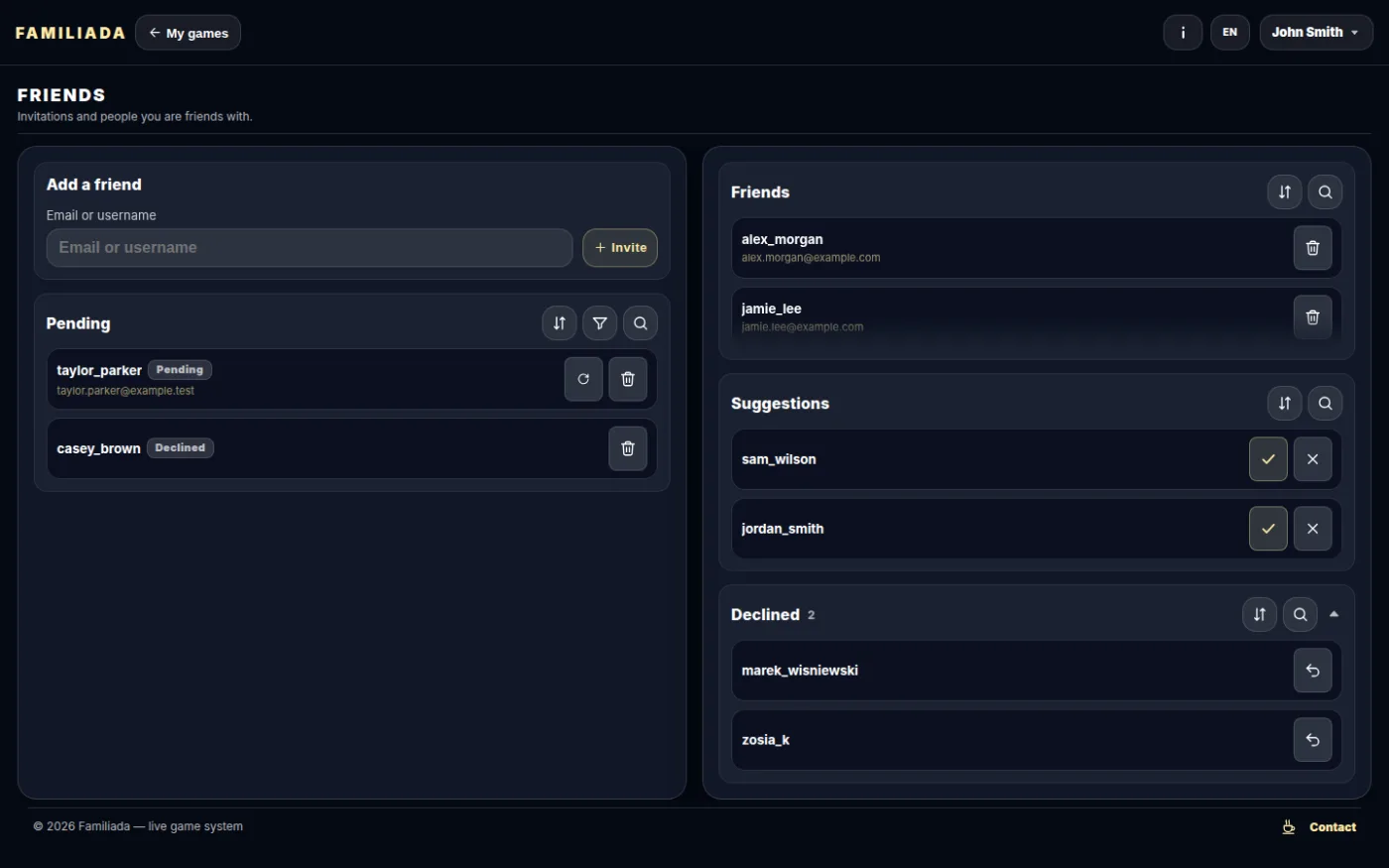Follow the Contact link in footer
1389x868 pixels.
tap(1320, 827)
